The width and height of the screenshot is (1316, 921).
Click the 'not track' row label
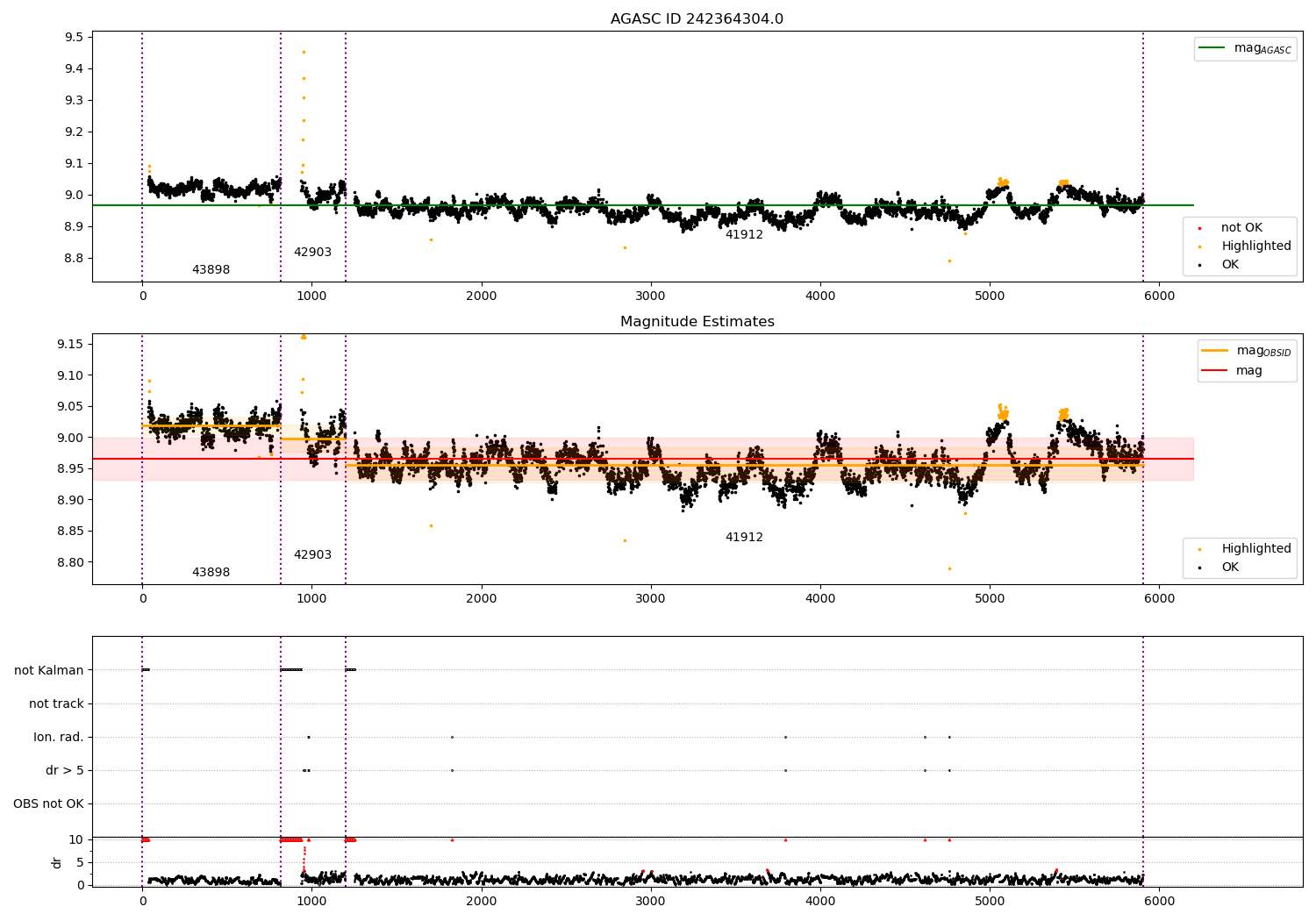point(56,703)
